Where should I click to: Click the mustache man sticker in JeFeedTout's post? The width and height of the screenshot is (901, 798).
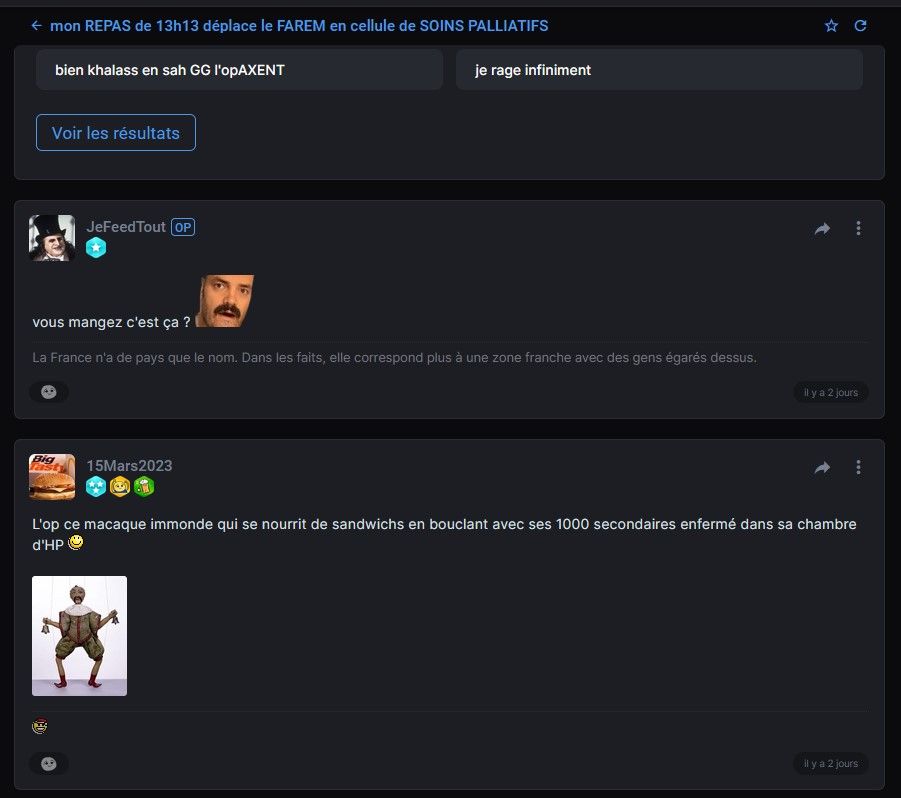(x=225, y=301)
